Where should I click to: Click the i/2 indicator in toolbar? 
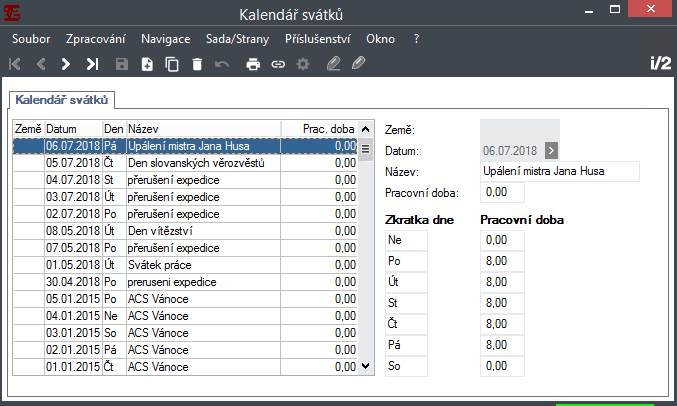pyautogui.click(x=661, y=63)
